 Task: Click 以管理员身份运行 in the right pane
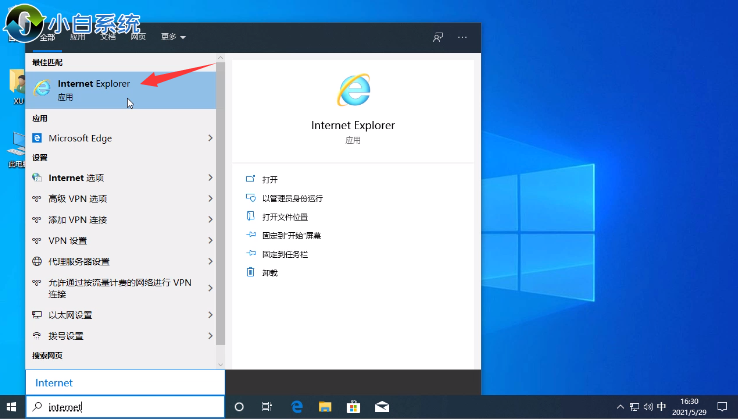click(x=292, y=198)
